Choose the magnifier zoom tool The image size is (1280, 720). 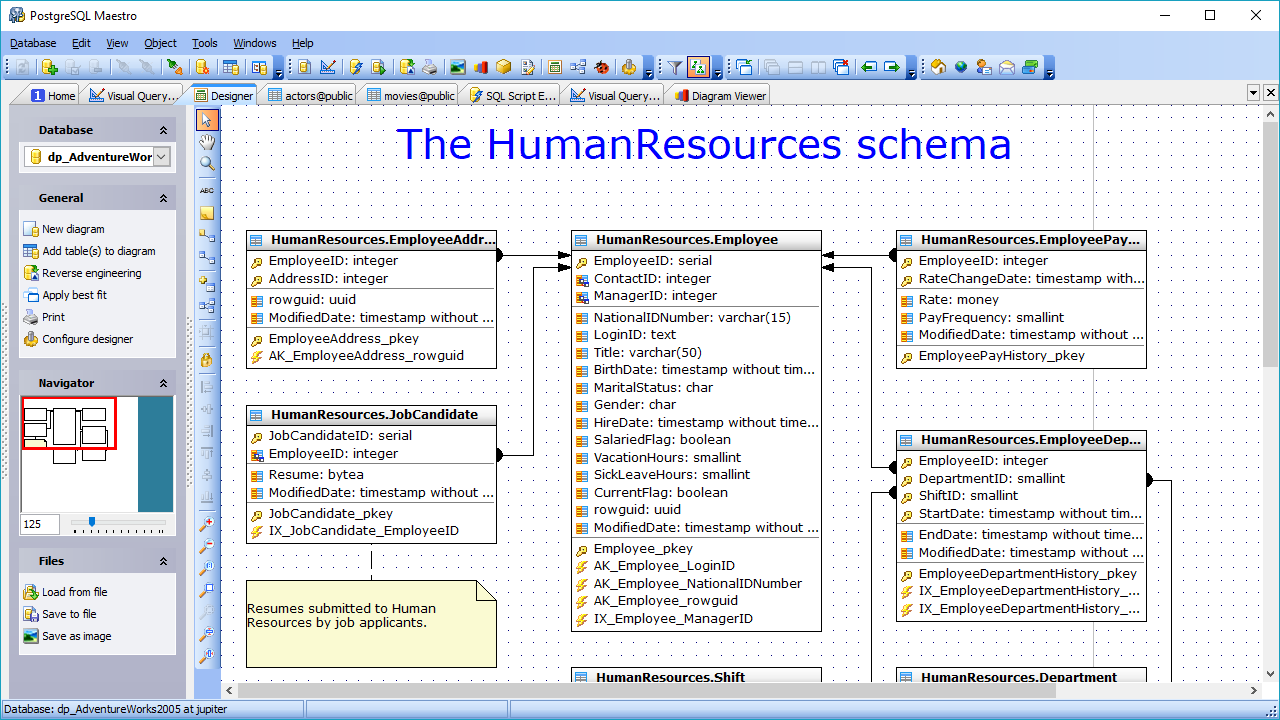tap(207, 165)
